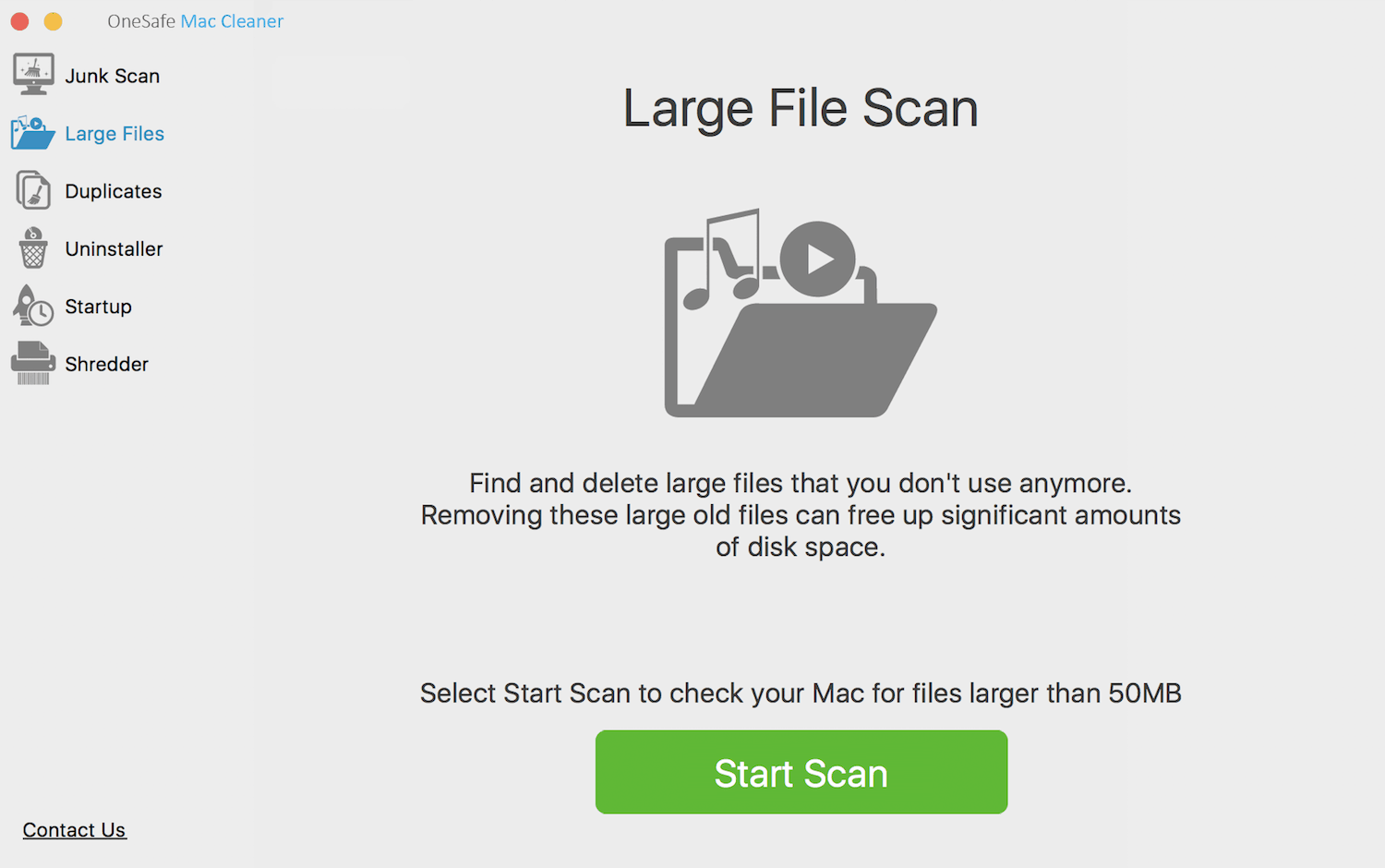Image resolution: width=1385 pixels, height=868 pixels.
Task: Select the Junk Scan tool in the sidebar
Action: pyautogui.click(x=32, y=74)
